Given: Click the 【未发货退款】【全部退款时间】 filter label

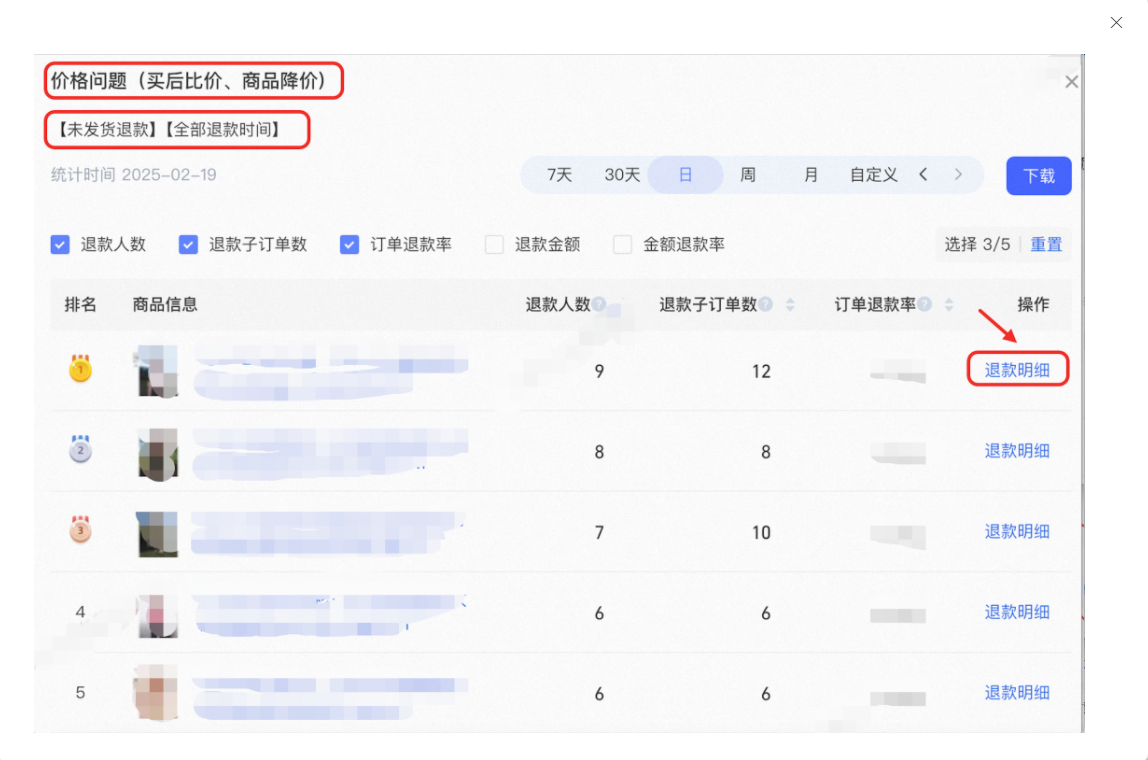Looking at the screenshot, I should click(169, 130).
